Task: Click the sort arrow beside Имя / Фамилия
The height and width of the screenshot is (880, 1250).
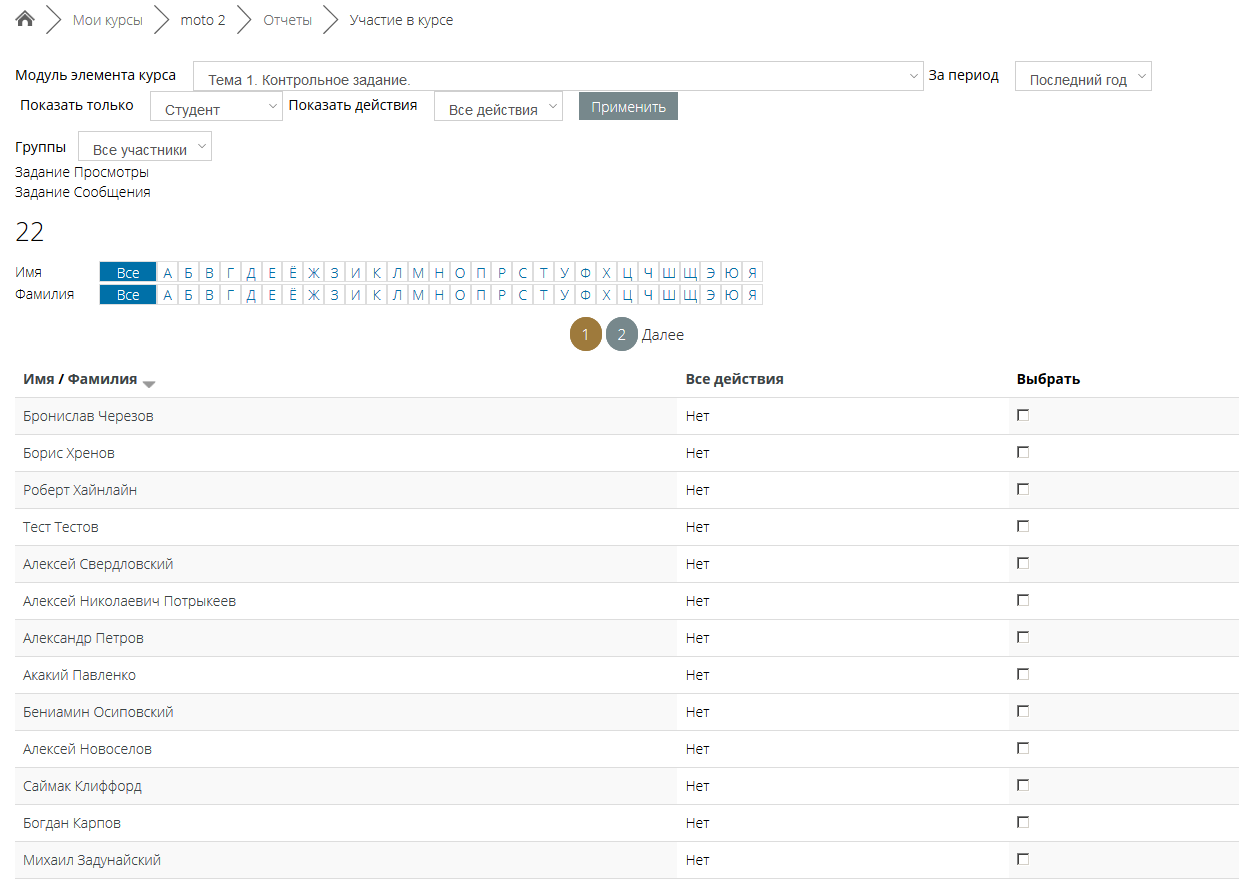Action: (149, 384)
